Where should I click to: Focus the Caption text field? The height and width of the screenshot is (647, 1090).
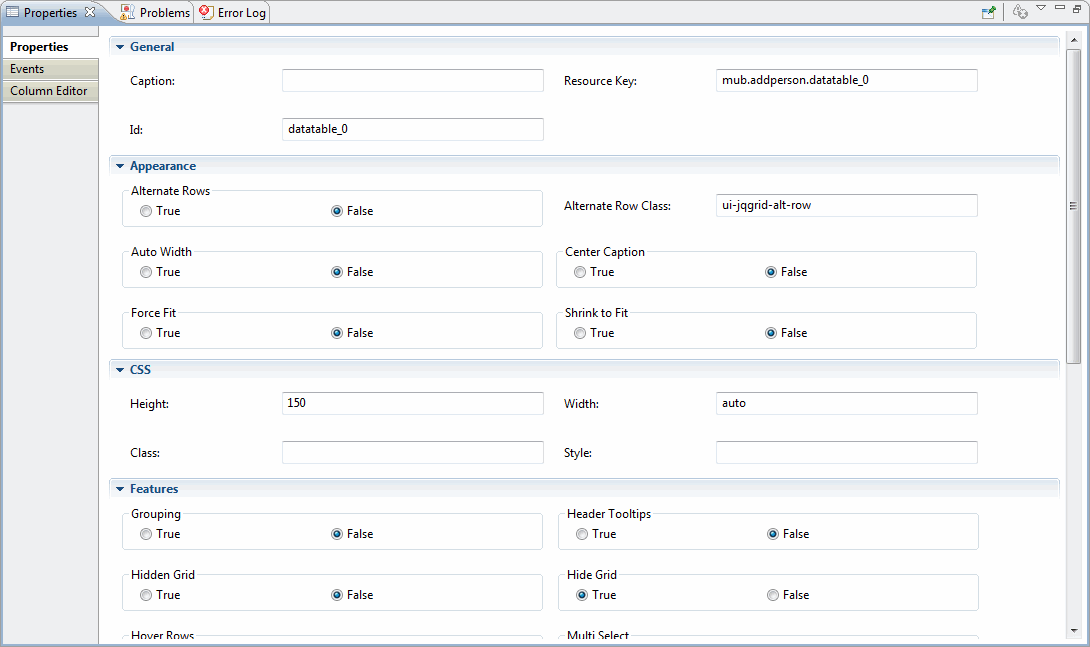tap(413, 81)
